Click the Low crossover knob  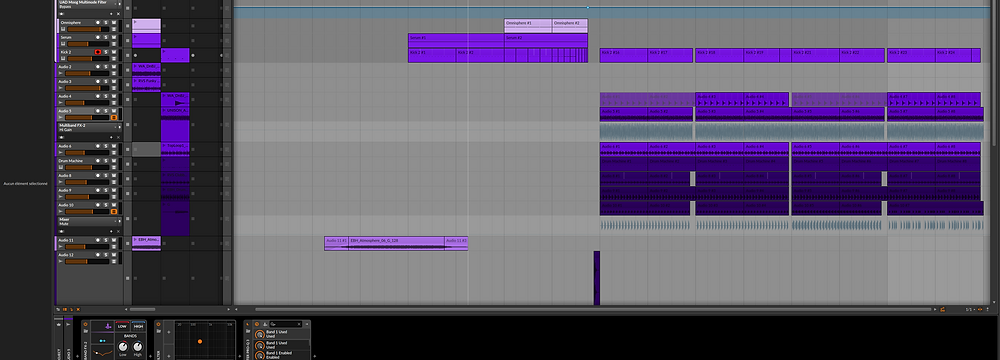point(122,347)
